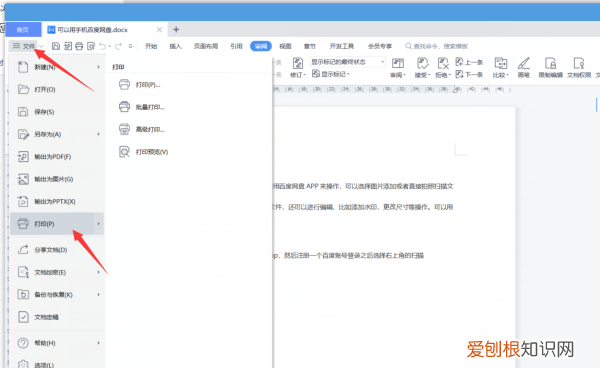Open the 插入 ribbon tab
The height and width of the screenshot is (368, 600).
[175, 46]
